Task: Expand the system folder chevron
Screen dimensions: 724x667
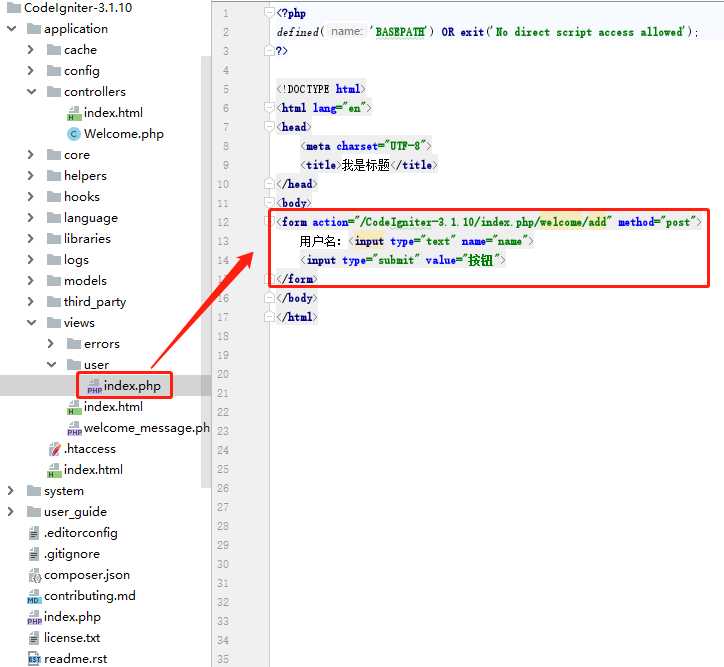Action: (11, 491)
